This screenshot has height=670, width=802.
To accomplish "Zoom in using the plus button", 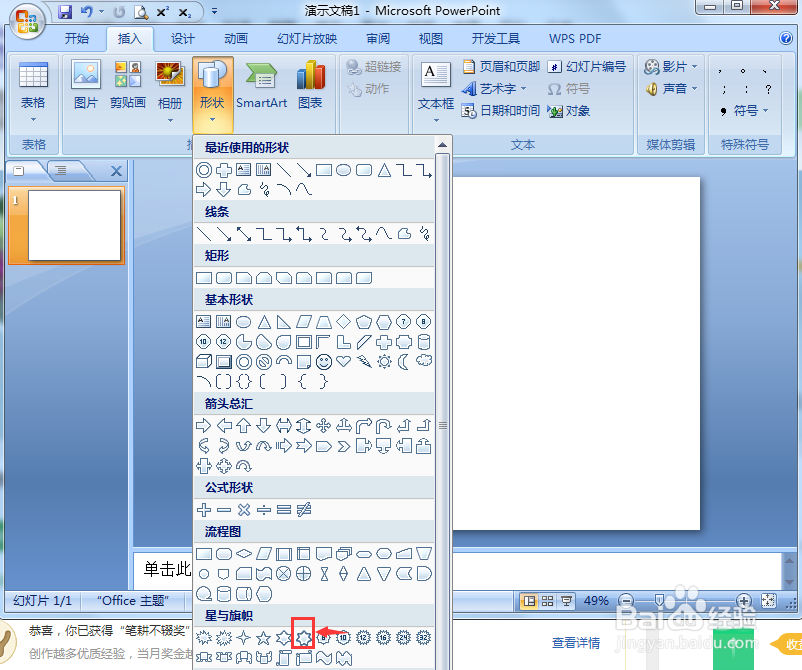I will [x=744, y=600].
